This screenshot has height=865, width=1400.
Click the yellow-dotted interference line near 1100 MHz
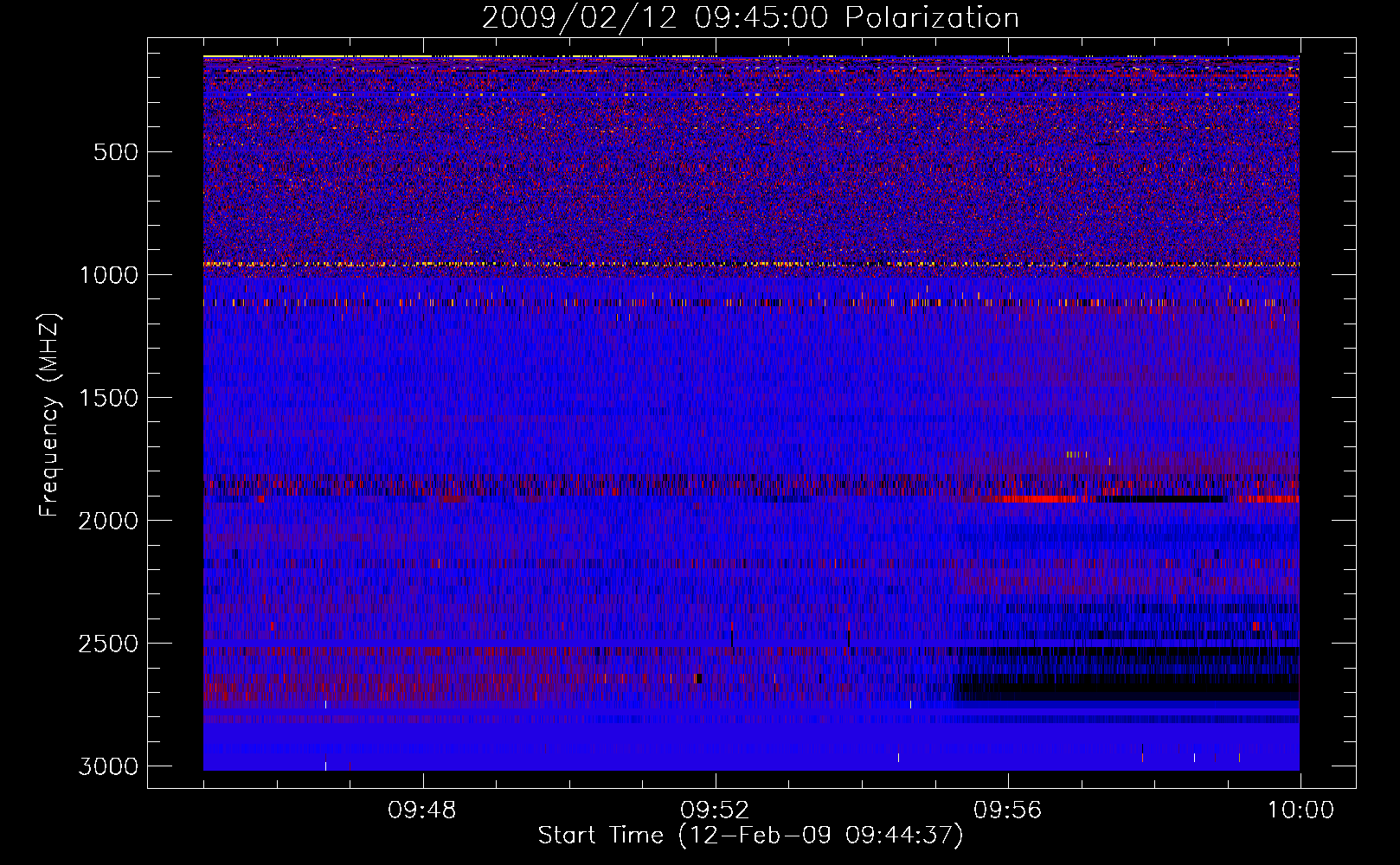751,303
